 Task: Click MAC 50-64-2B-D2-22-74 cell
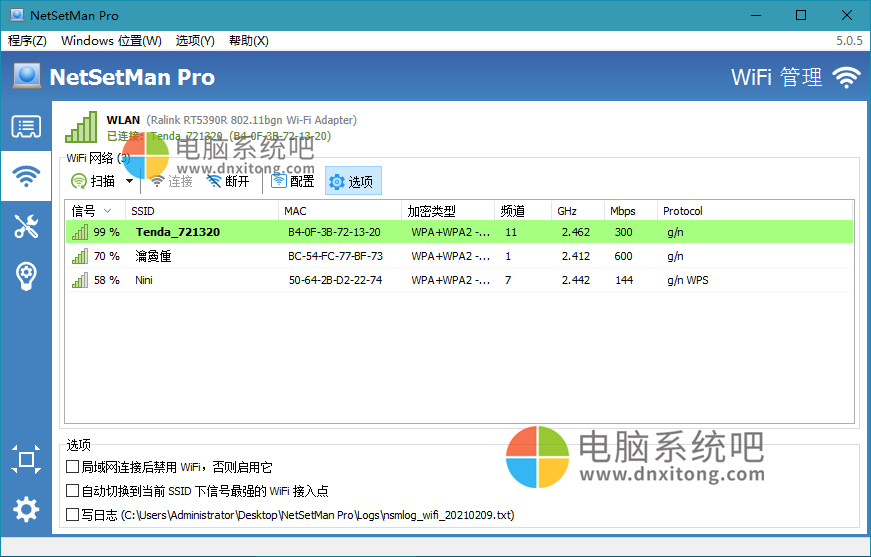(336, 280)
